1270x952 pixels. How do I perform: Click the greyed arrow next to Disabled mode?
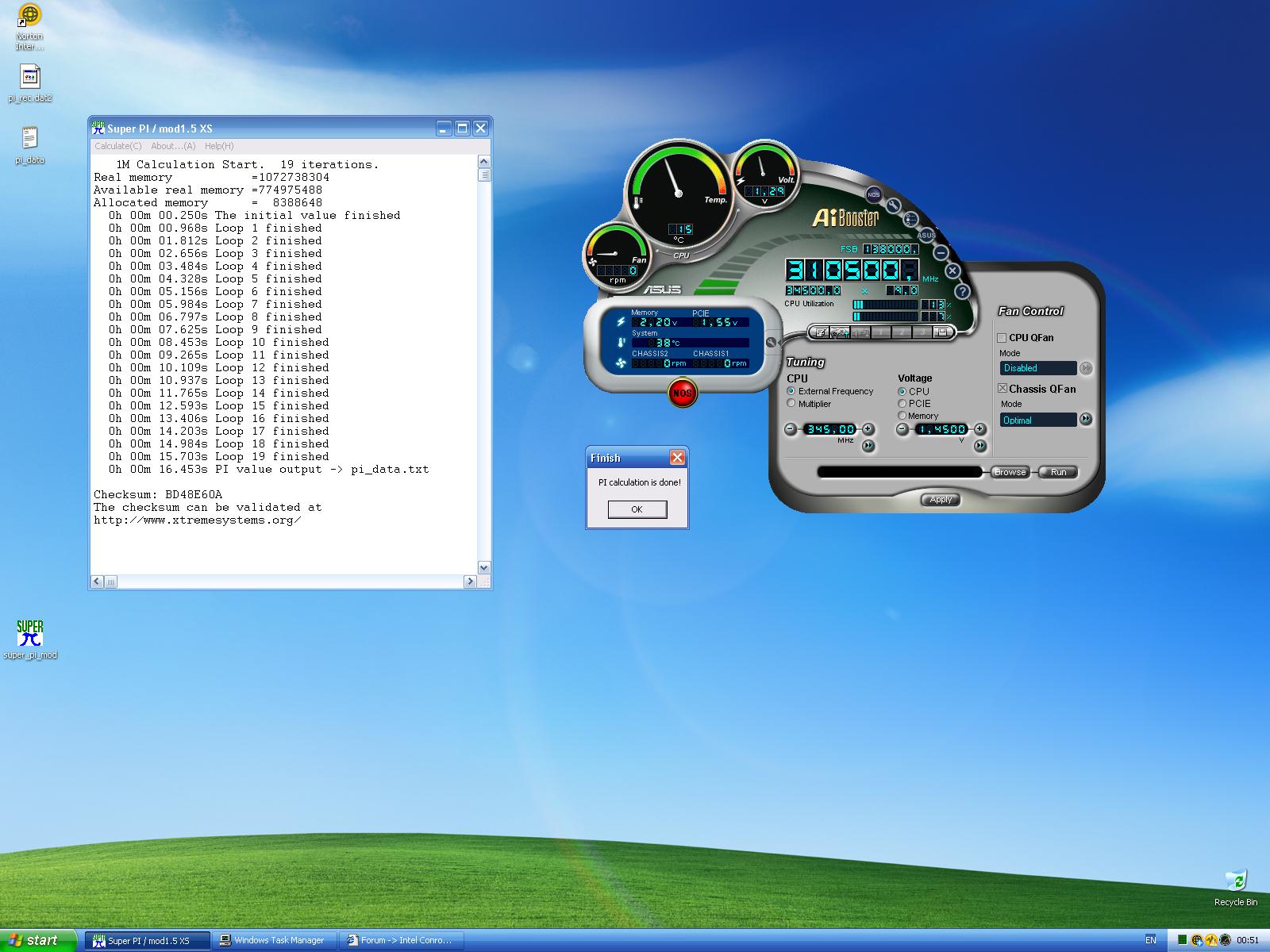[1086, 368]
